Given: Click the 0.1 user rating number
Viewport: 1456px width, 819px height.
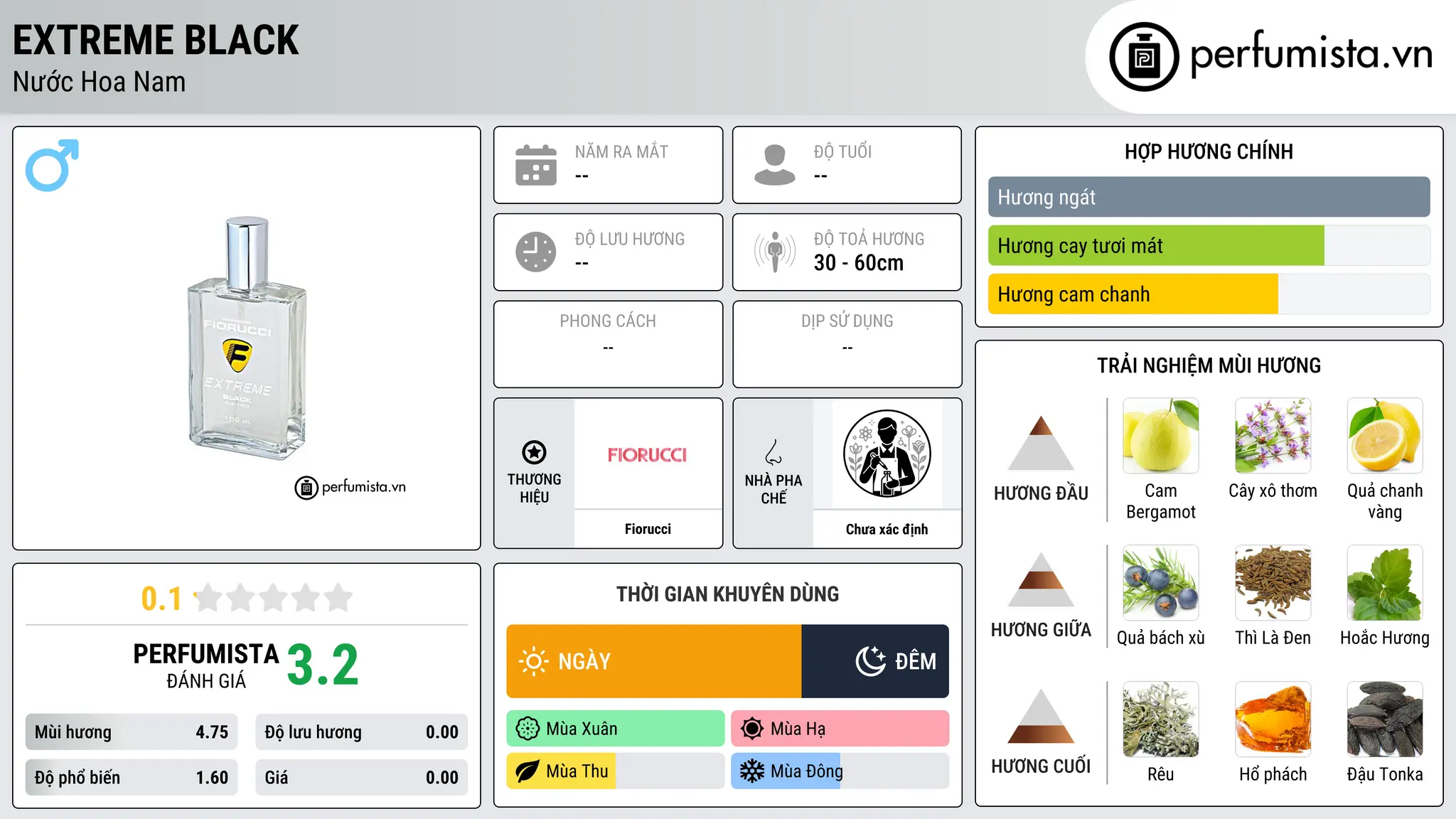Looking at the screenshot, I should click(x=161, y=599).
